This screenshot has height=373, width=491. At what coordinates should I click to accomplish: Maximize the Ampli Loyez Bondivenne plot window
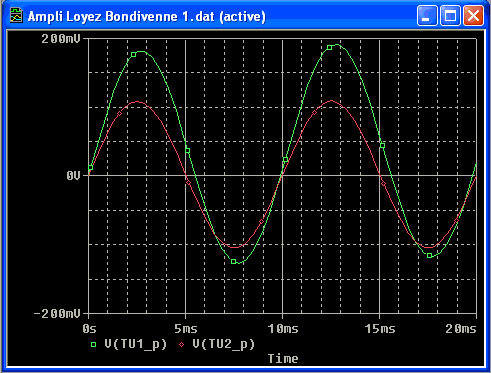coord(450,15)
